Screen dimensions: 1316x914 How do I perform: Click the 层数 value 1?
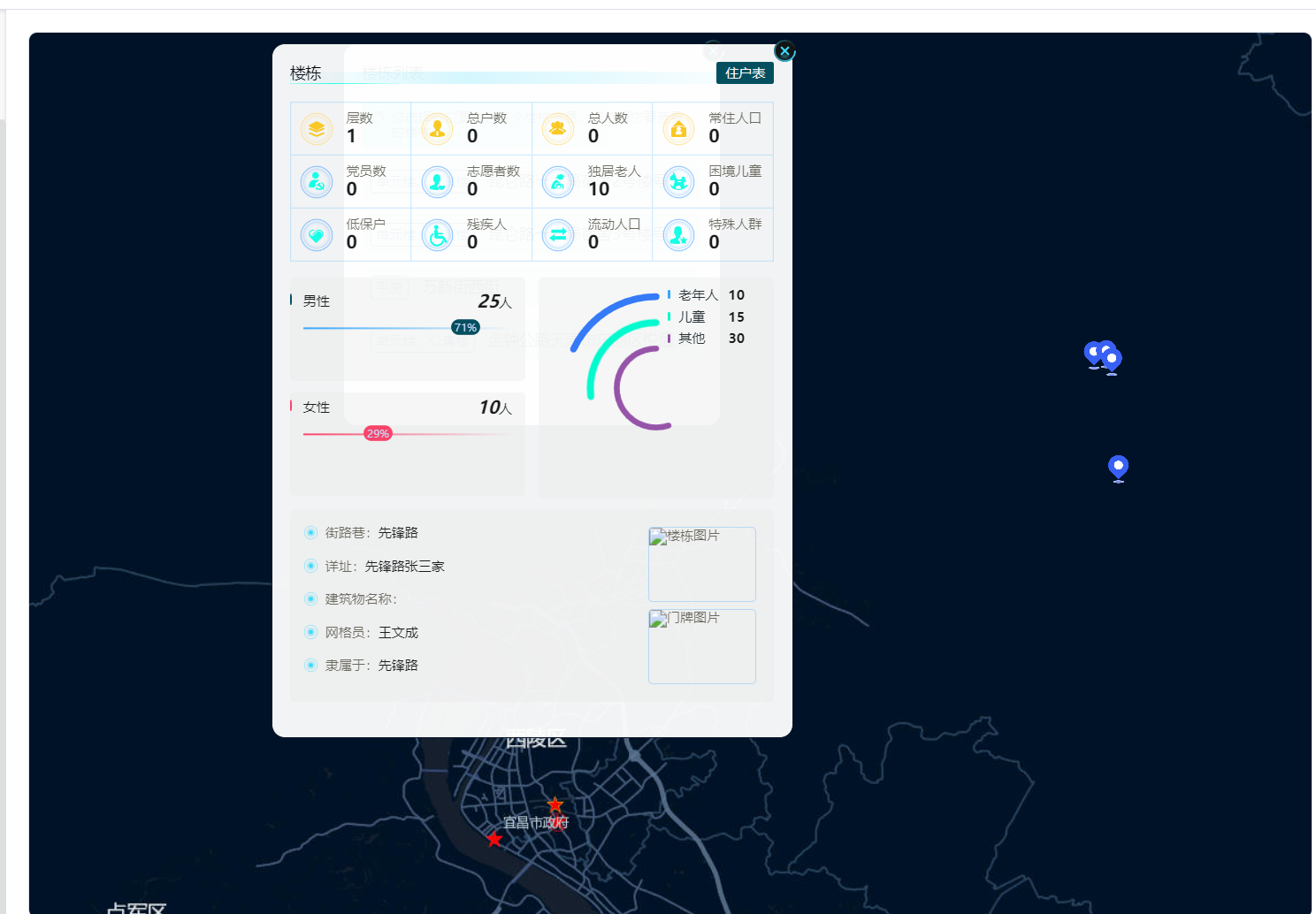(351, 136)
